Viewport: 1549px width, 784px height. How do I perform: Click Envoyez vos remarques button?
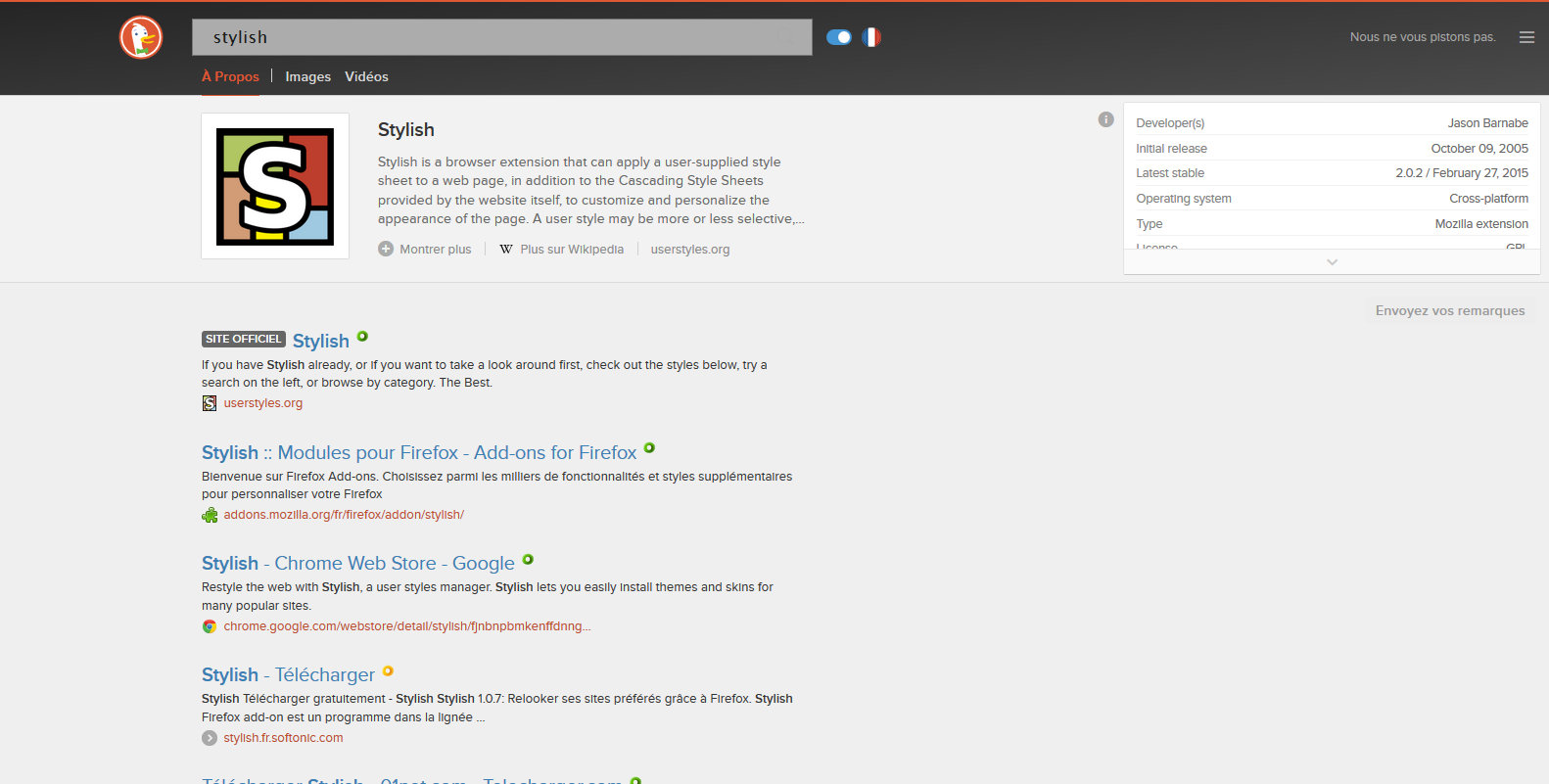point(1450,310)
